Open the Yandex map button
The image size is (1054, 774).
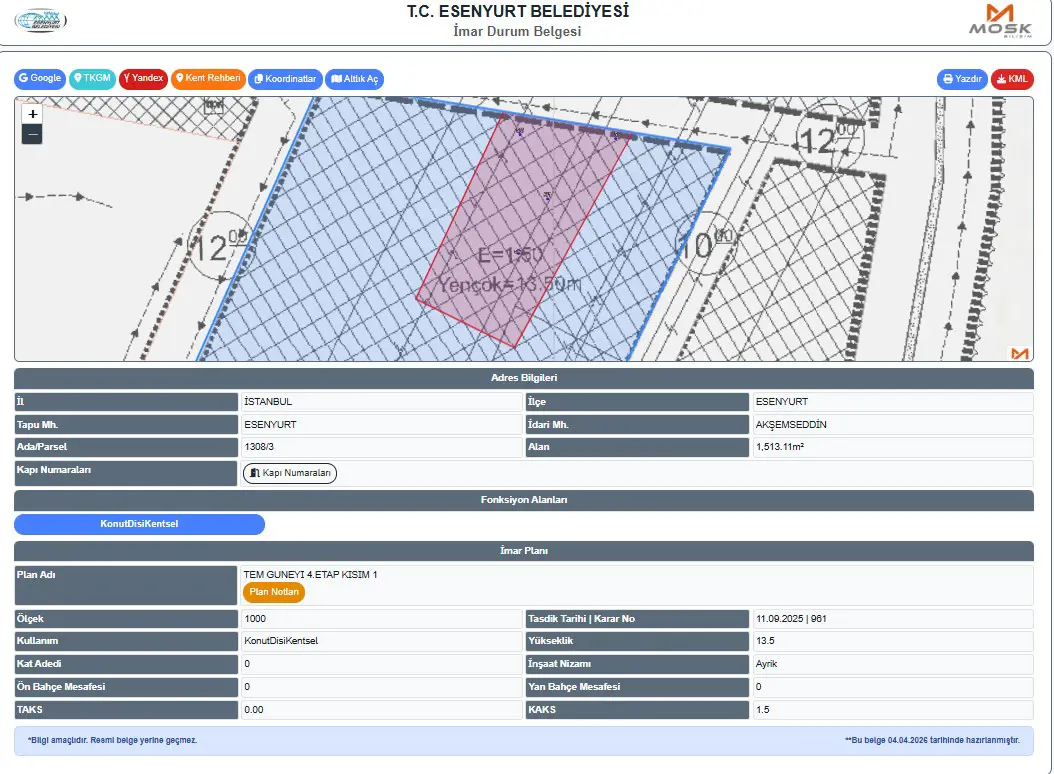[x=143, y=79]
